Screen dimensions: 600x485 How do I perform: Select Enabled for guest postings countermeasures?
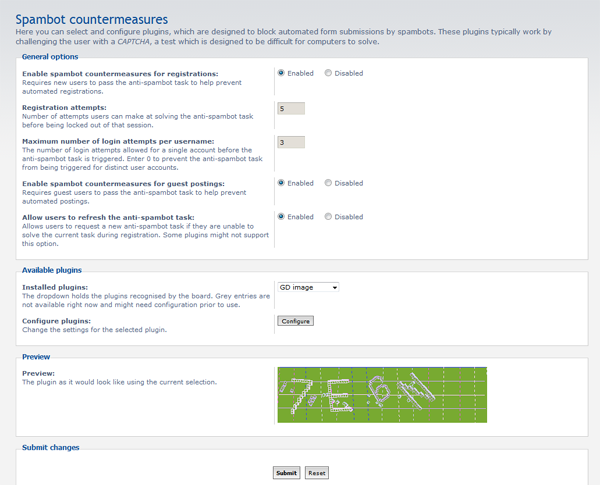click(281, 183)
